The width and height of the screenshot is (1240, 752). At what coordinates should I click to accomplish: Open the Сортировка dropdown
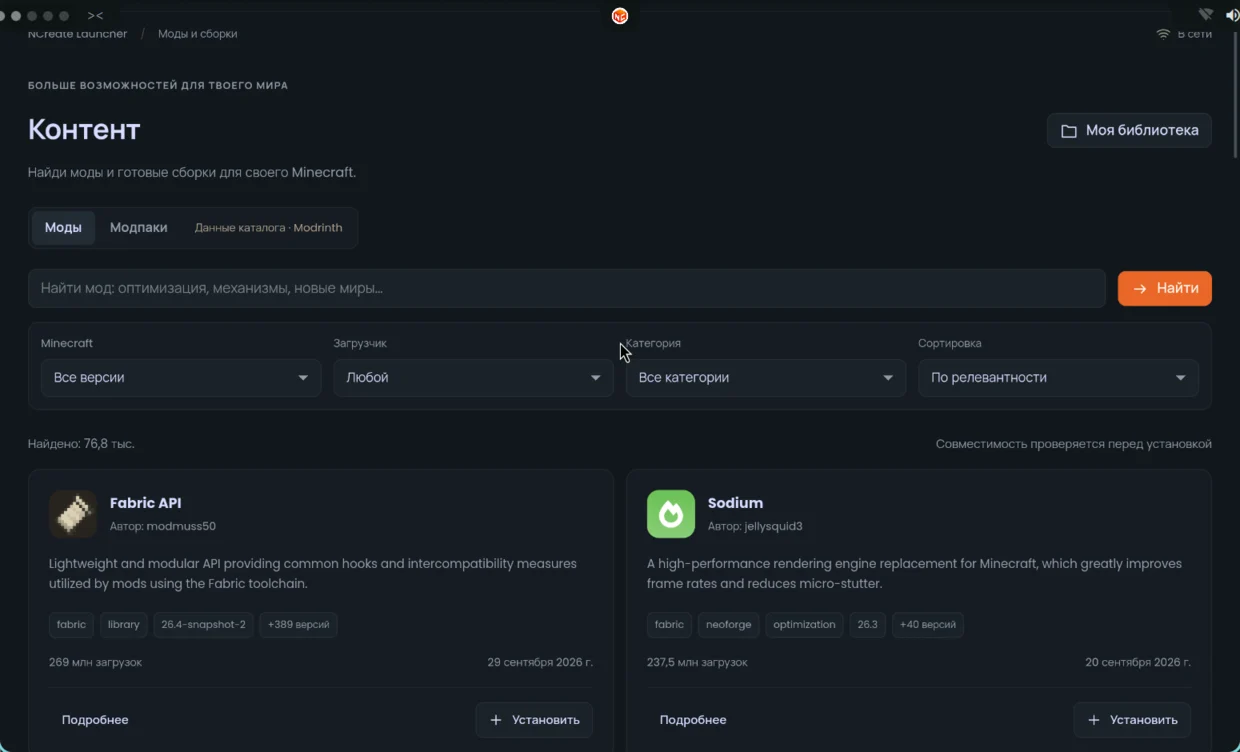(1058, 378)
